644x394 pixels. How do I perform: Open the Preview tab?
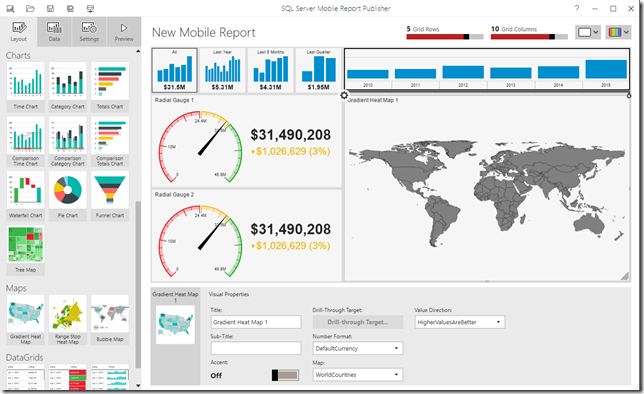coord(124,32)
